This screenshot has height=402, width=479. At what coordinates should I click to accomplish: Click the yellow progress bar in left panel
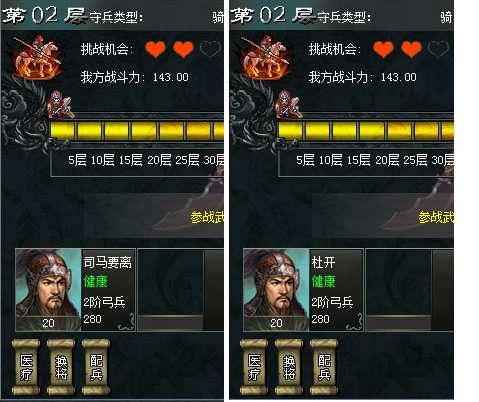[x=137, y=130]
